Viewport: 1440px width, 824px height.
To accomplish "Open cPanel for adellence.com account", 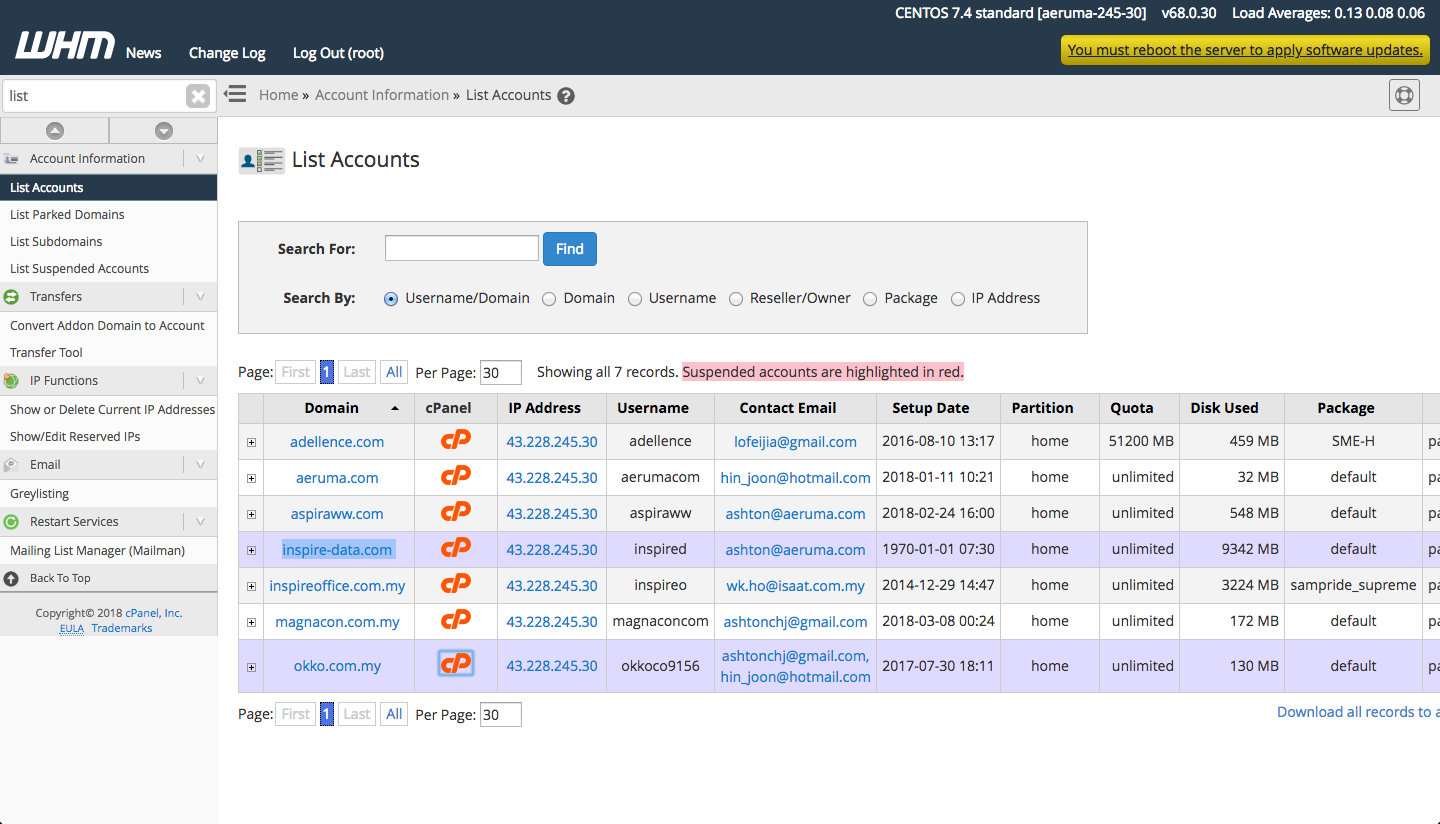I will click(456, 441).
